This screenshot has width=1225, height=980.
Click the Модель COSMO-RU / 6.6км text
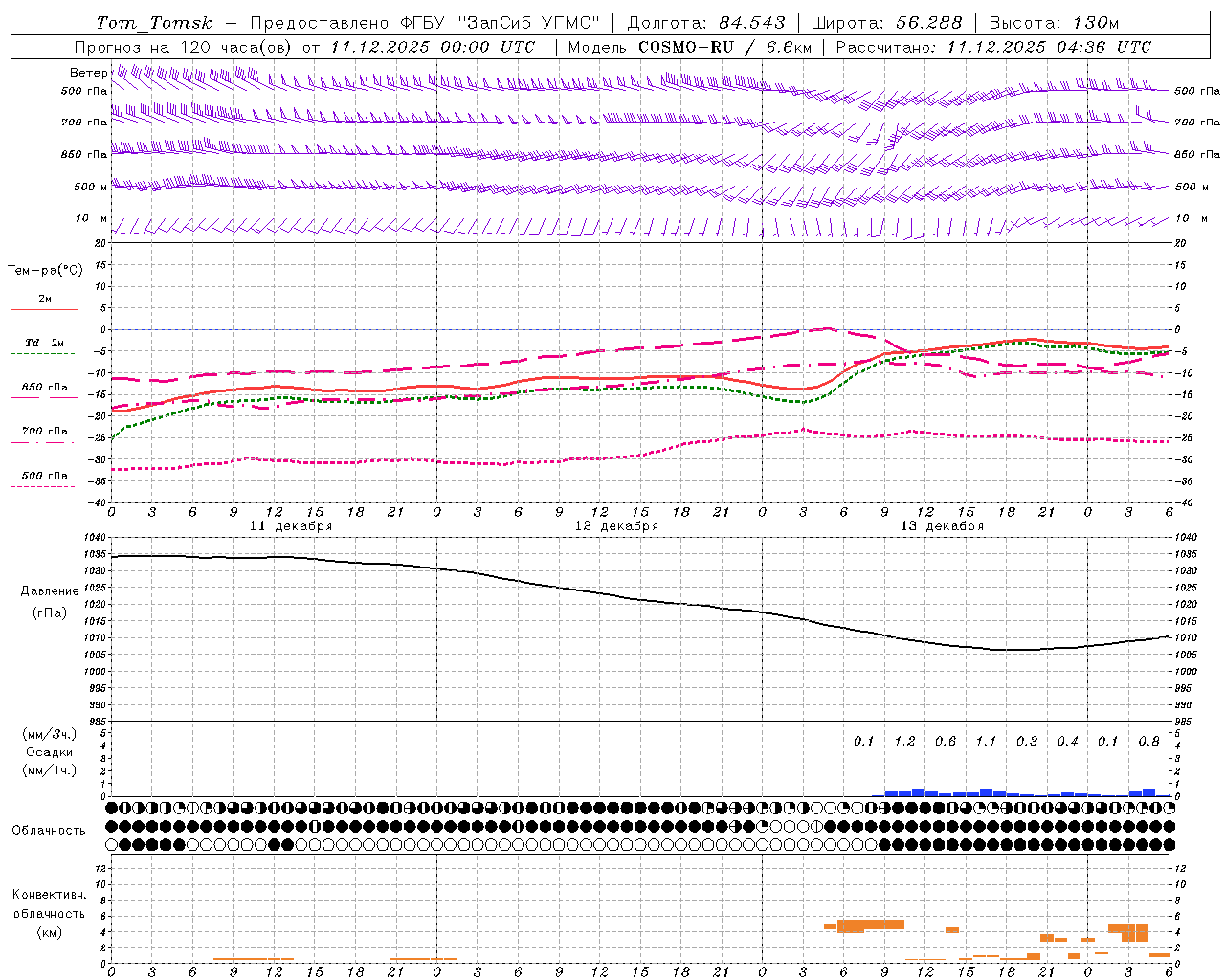click(689, 47)
